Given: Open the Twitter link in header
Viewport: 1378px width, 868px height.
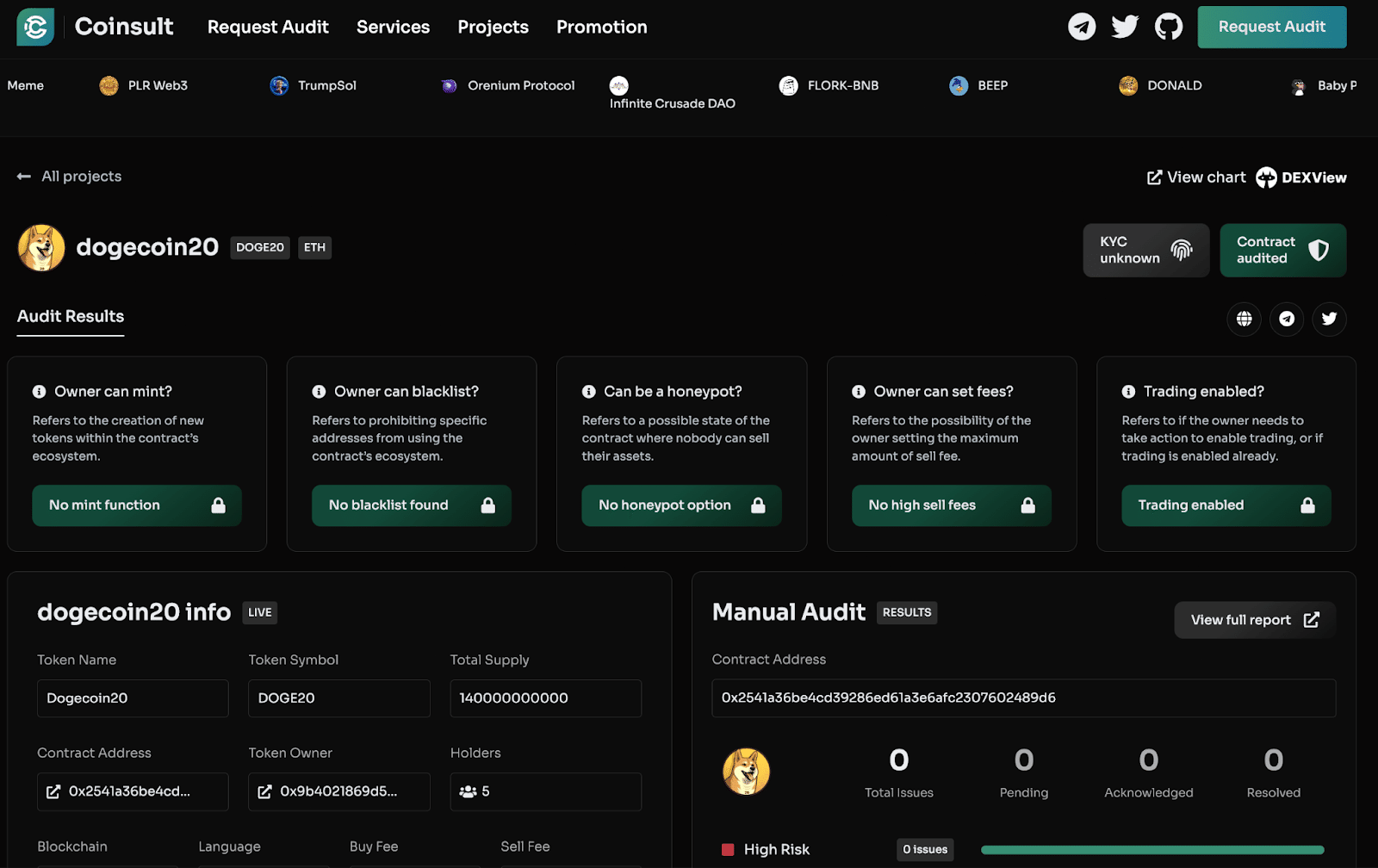Looking at the screenshot, I should (1125, 27).
